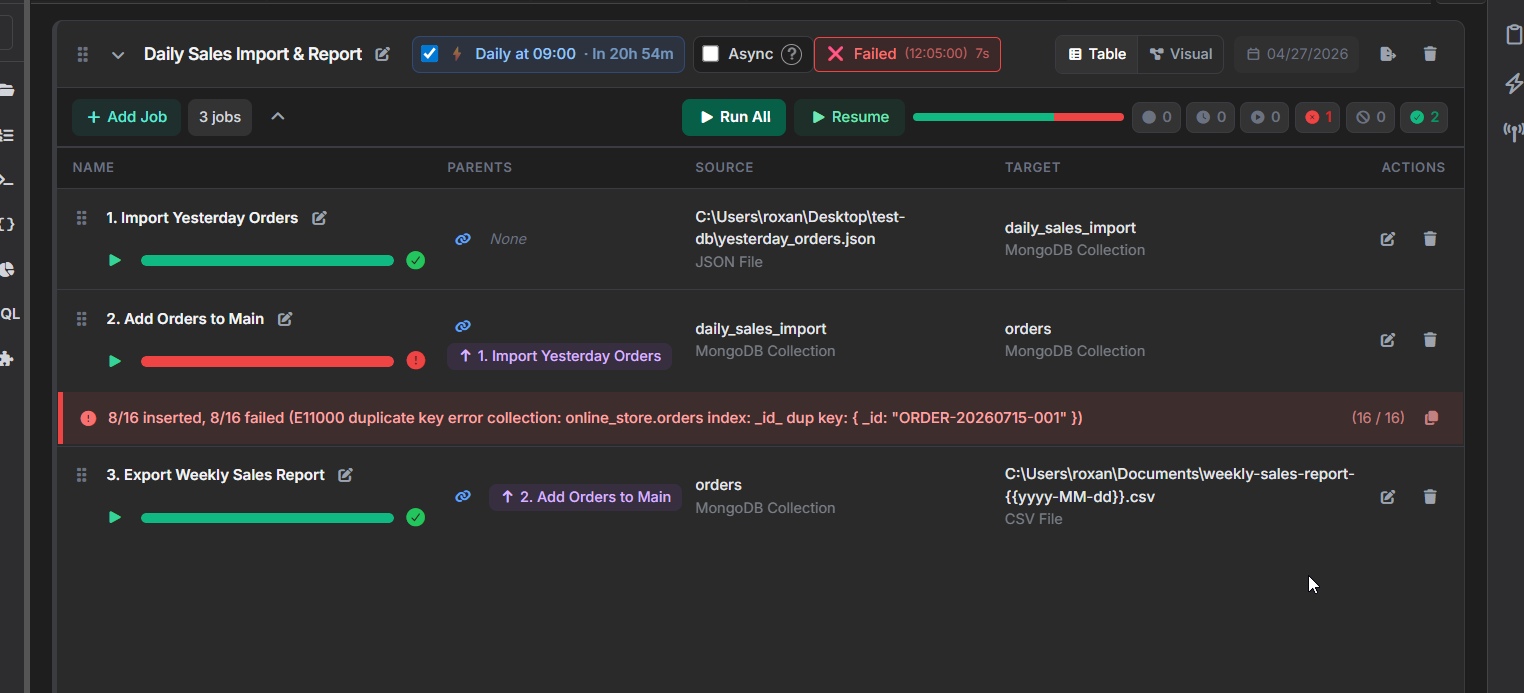Run the Add Orders to Main job
This screenshot has height=693, width=1524.
click(115, 361)
